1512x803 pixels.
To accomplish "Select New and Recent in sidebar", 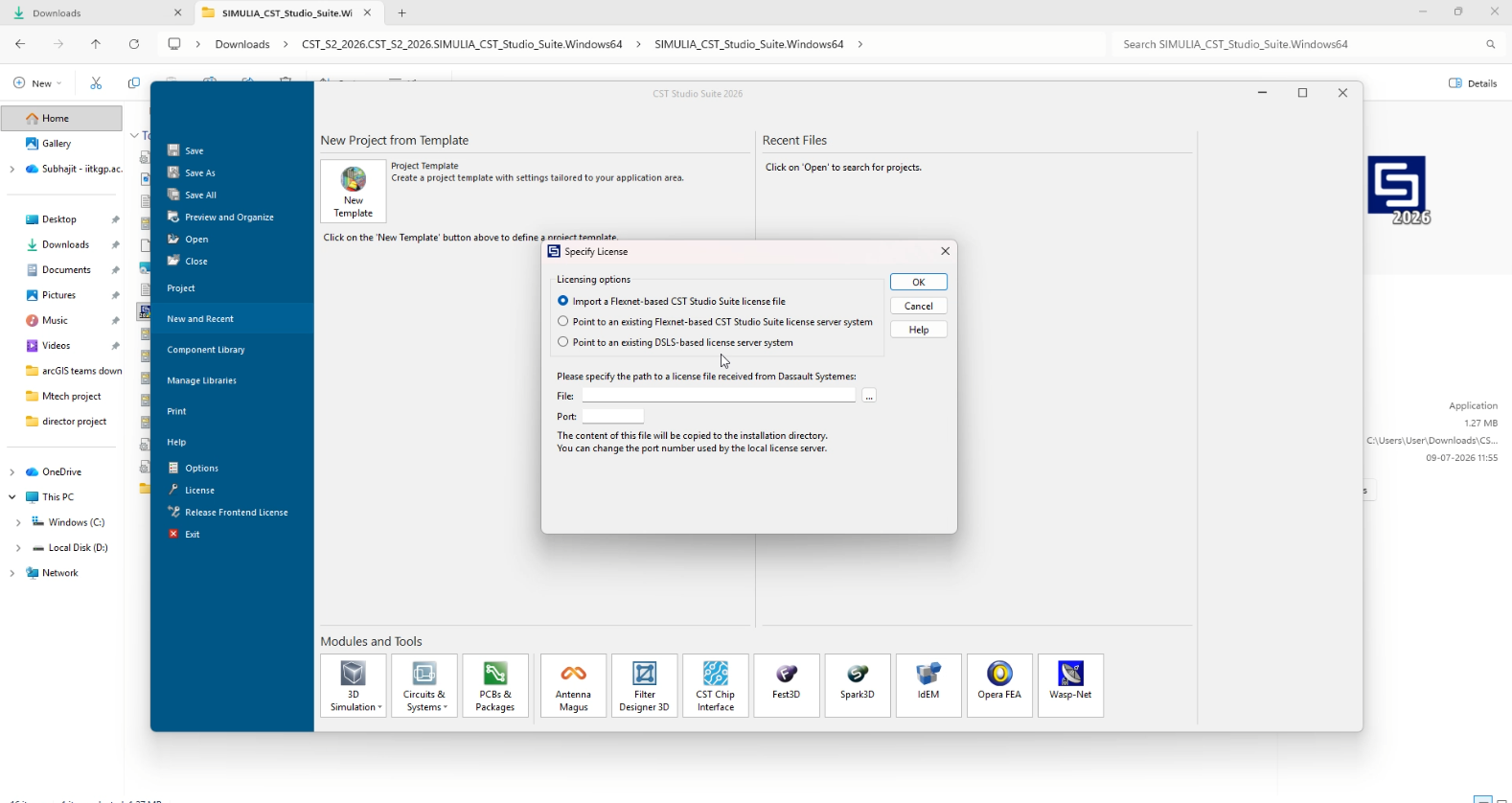I will pyautogui.click(x=232, y=319).
